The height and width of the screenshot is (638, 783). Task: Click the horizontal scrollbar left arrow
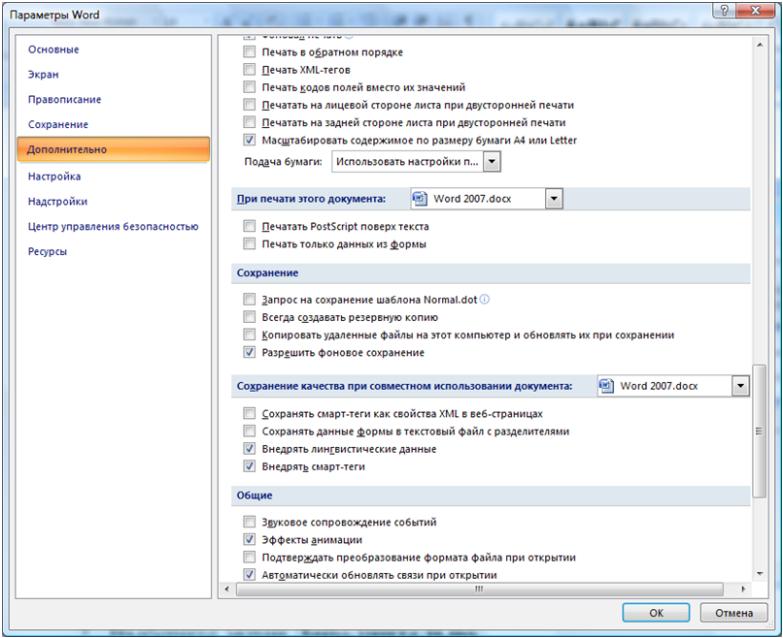pyautogui.click(x=227, y=589)
